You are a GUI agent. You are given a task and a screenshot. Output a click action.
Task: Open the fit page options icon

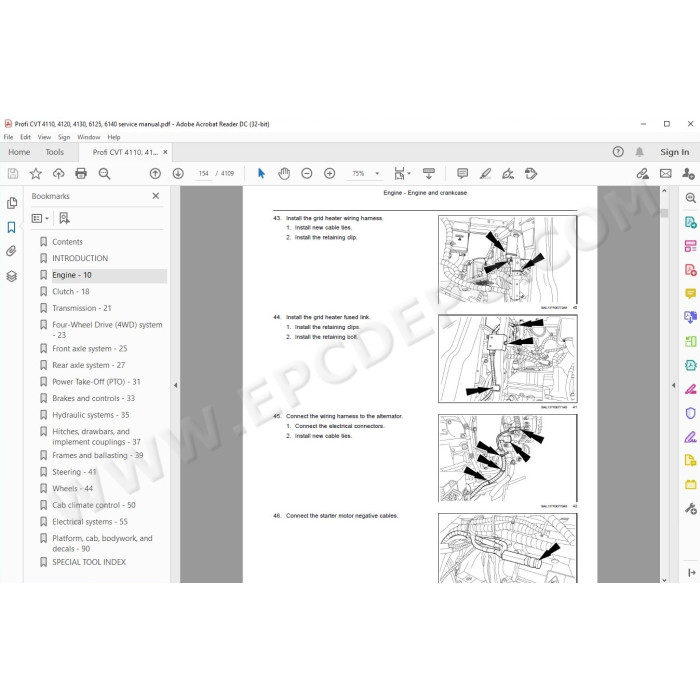tap(402, 174)
